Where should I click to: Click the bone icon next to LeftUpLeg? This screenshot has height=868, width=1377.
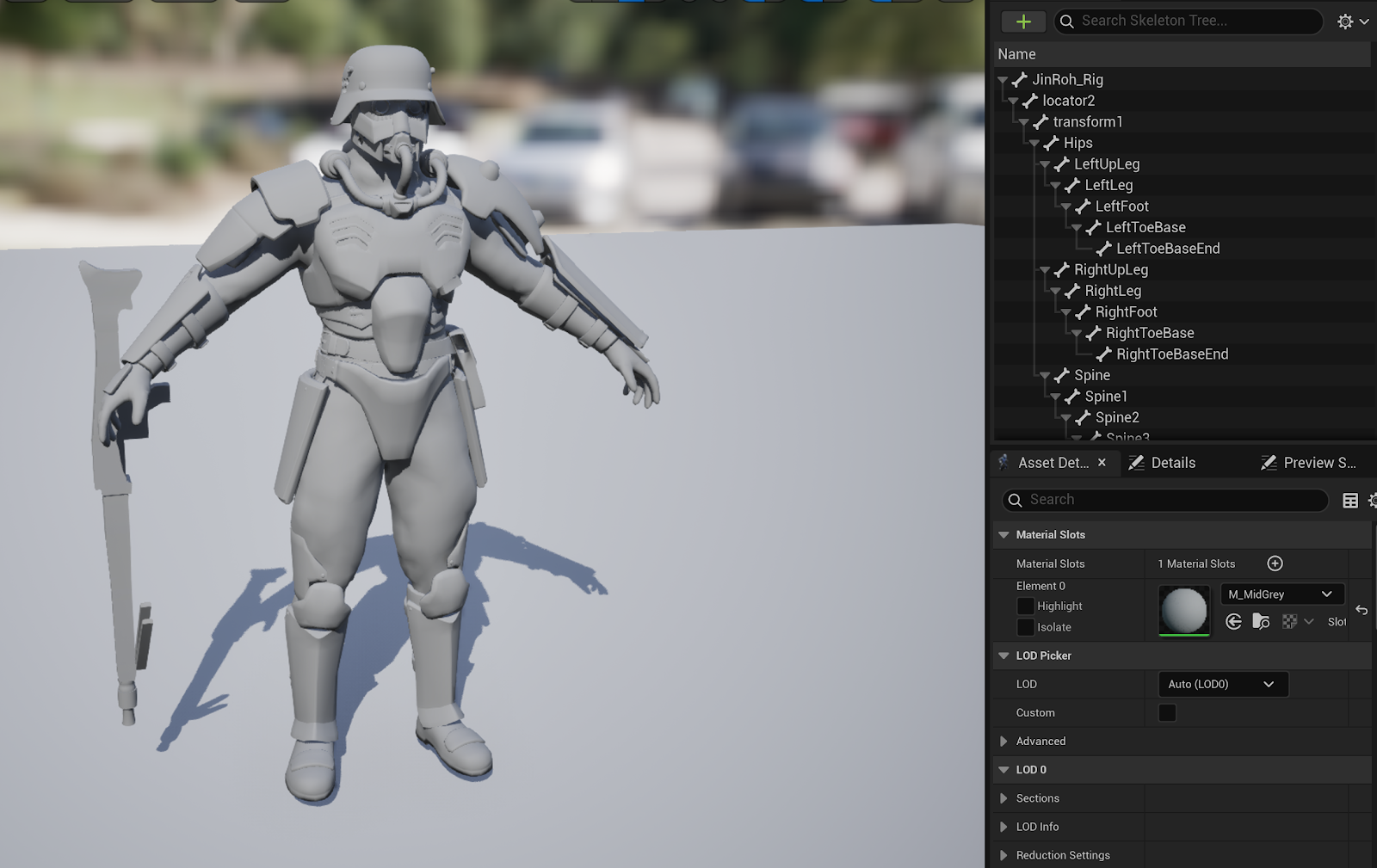coord(1062,163)
